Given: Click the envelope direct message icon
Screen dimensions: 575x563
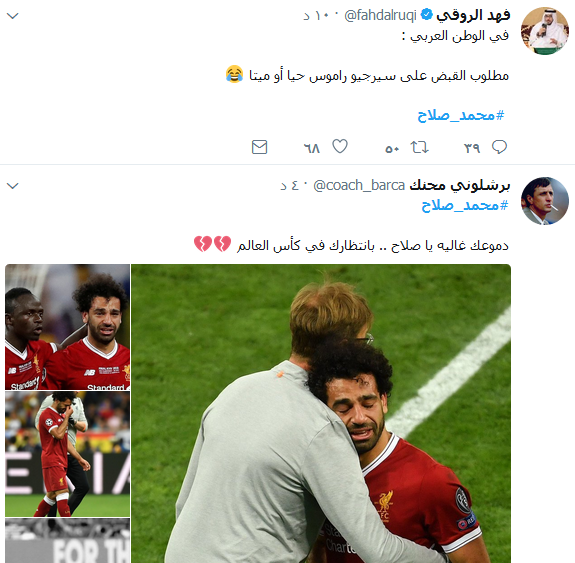Looking at the screenshot, I should pyautogui.click(x=259, y=147).
